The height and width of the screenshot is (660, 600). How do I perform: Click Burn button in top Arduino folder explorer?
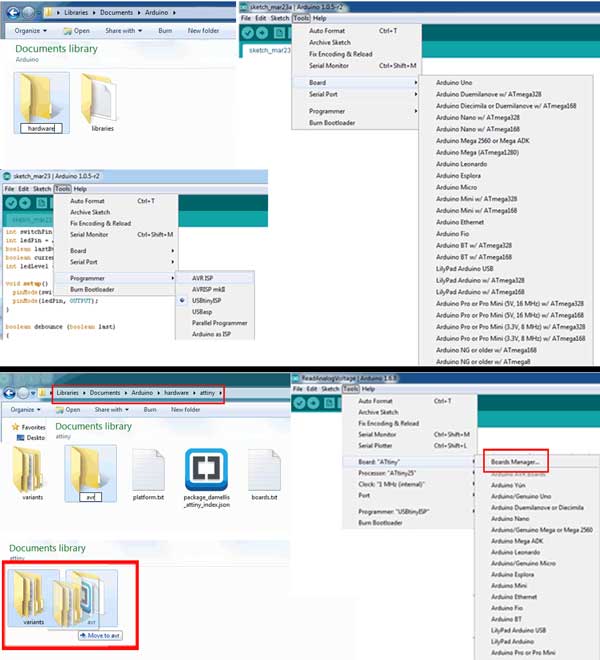(x=165, y=31)
